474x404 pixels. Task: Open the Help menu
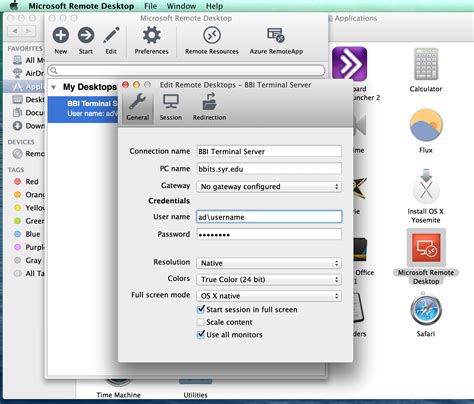214,6
